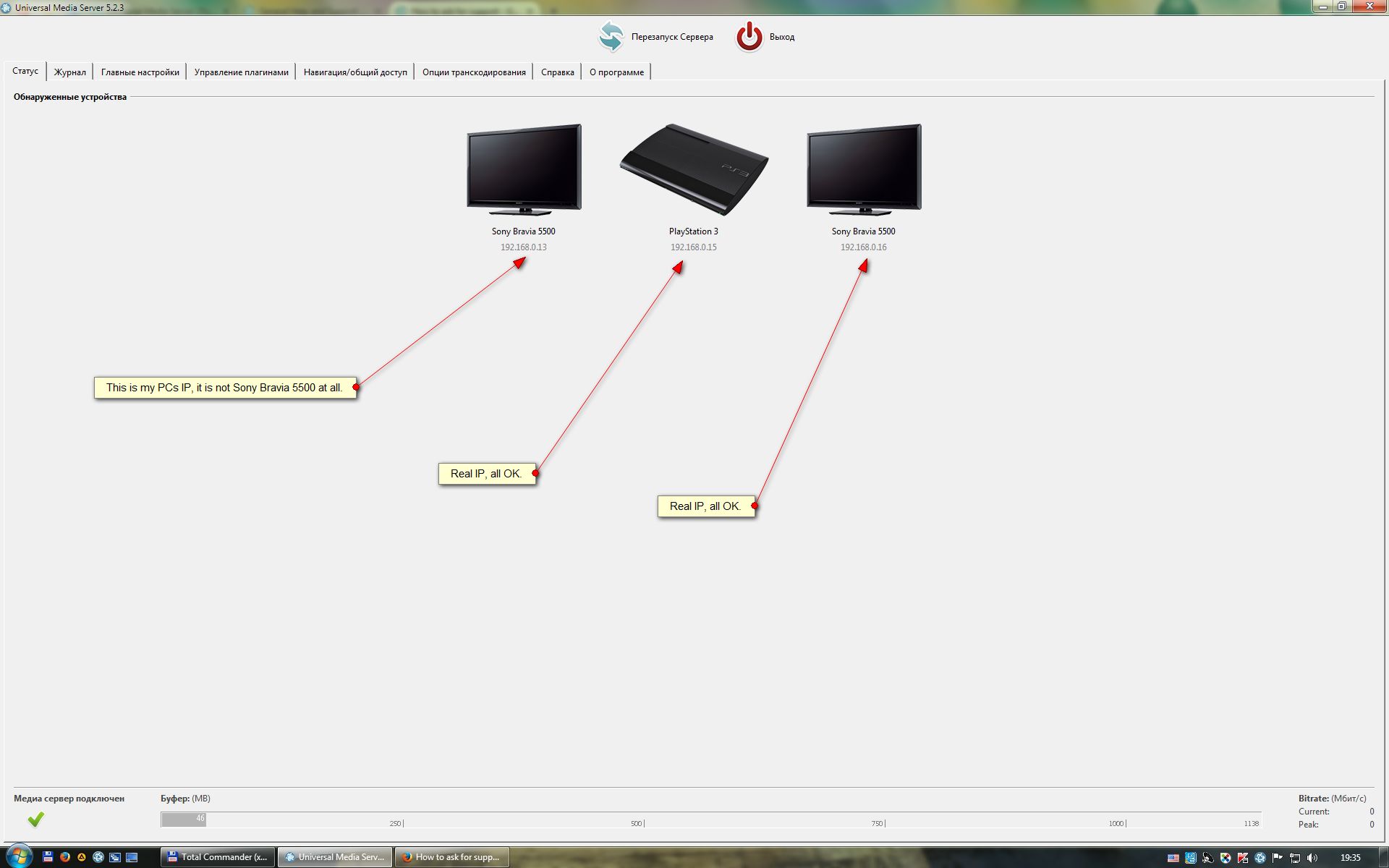
Task: Click the Выход button label
Action: (x=782, y=37)
